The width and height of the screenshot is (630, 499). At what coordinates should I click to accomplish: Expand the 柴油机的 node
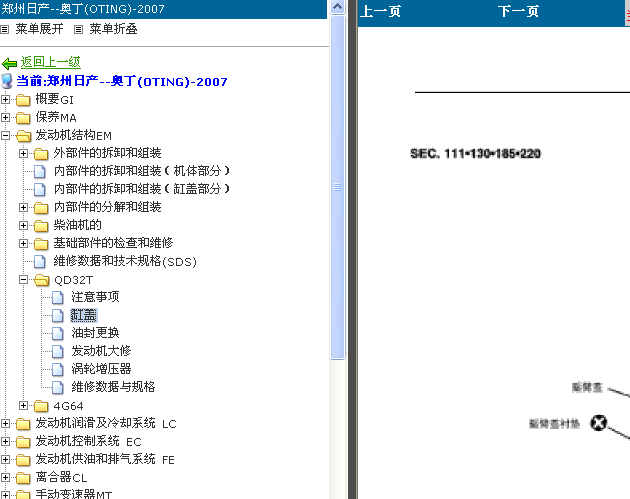[x=23, y=225]
